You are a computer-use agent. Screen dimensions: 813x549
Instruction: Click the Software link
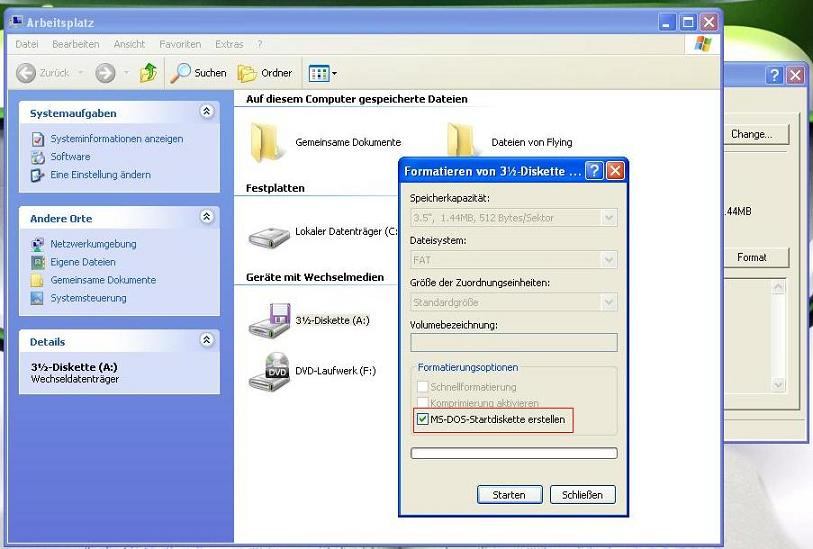(71, 157)
